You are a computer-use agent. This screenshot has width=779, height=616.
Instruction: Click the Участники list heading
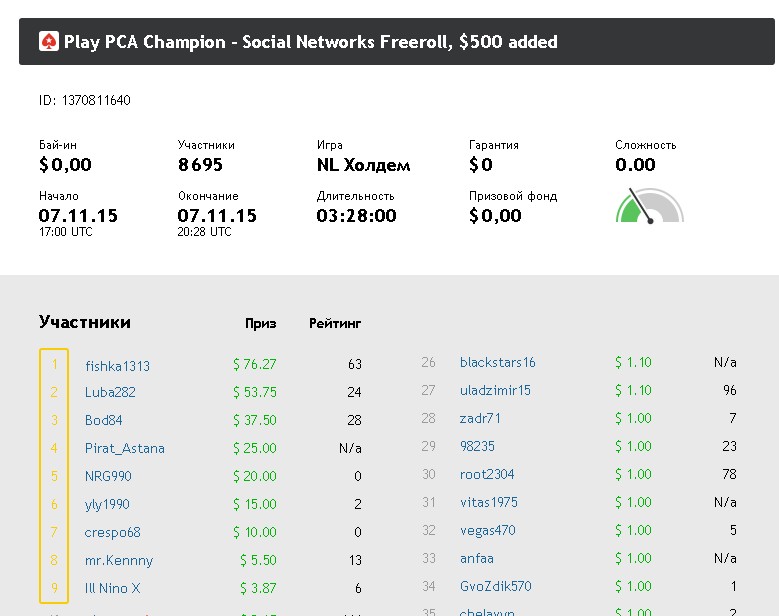point(84,322)
